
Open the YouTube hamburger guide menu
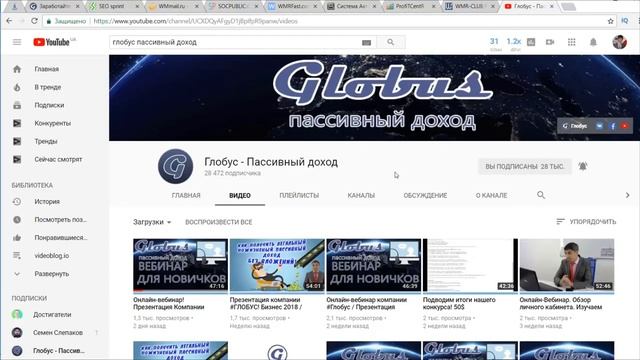coord(17,42)
